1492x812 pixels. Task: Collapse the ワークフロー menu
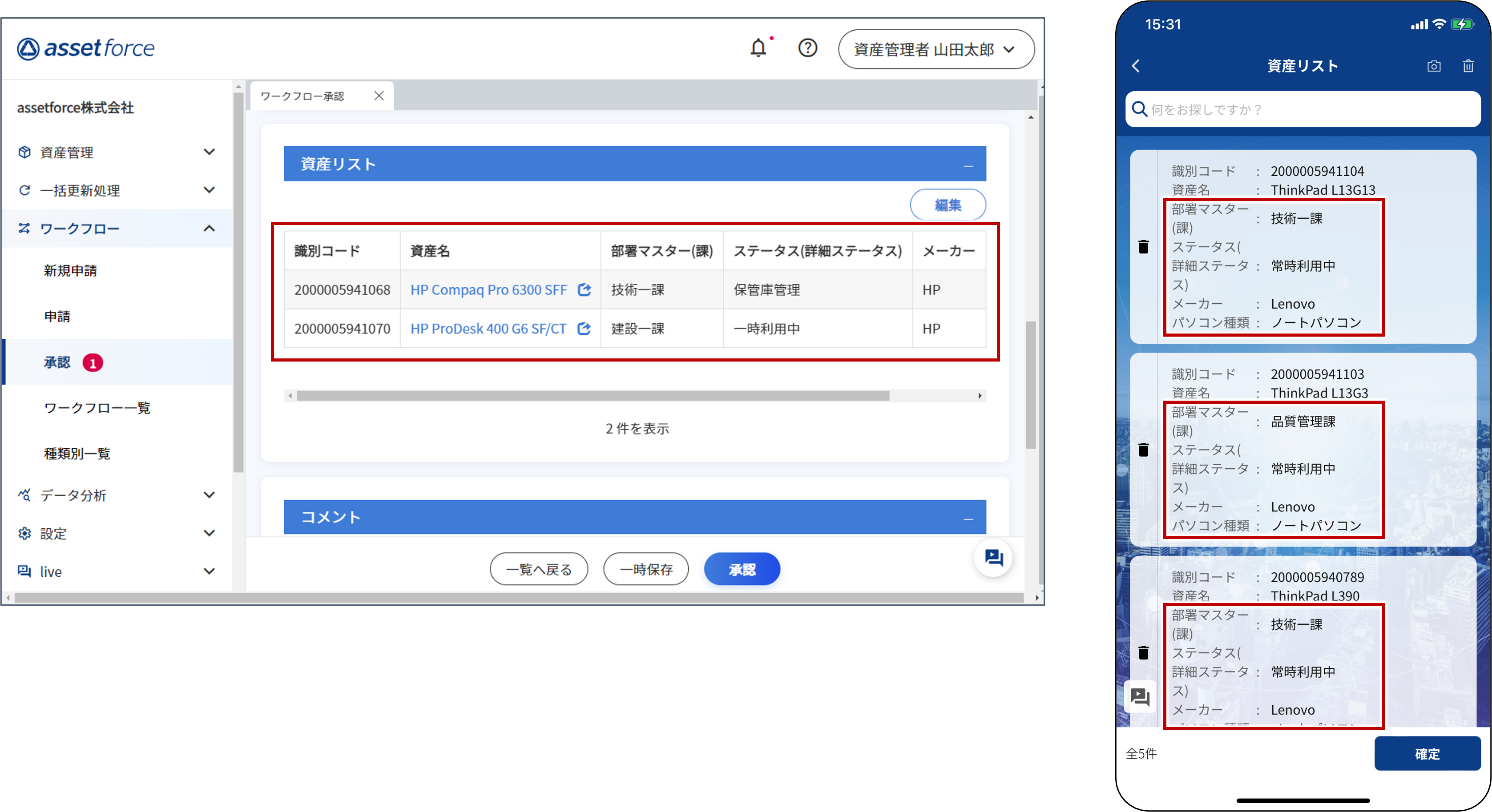[209, 228]
